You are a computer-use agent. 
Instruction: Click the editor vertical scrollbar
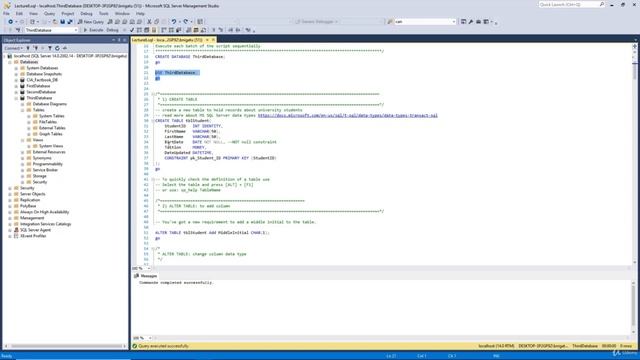(x=635, y=155)
